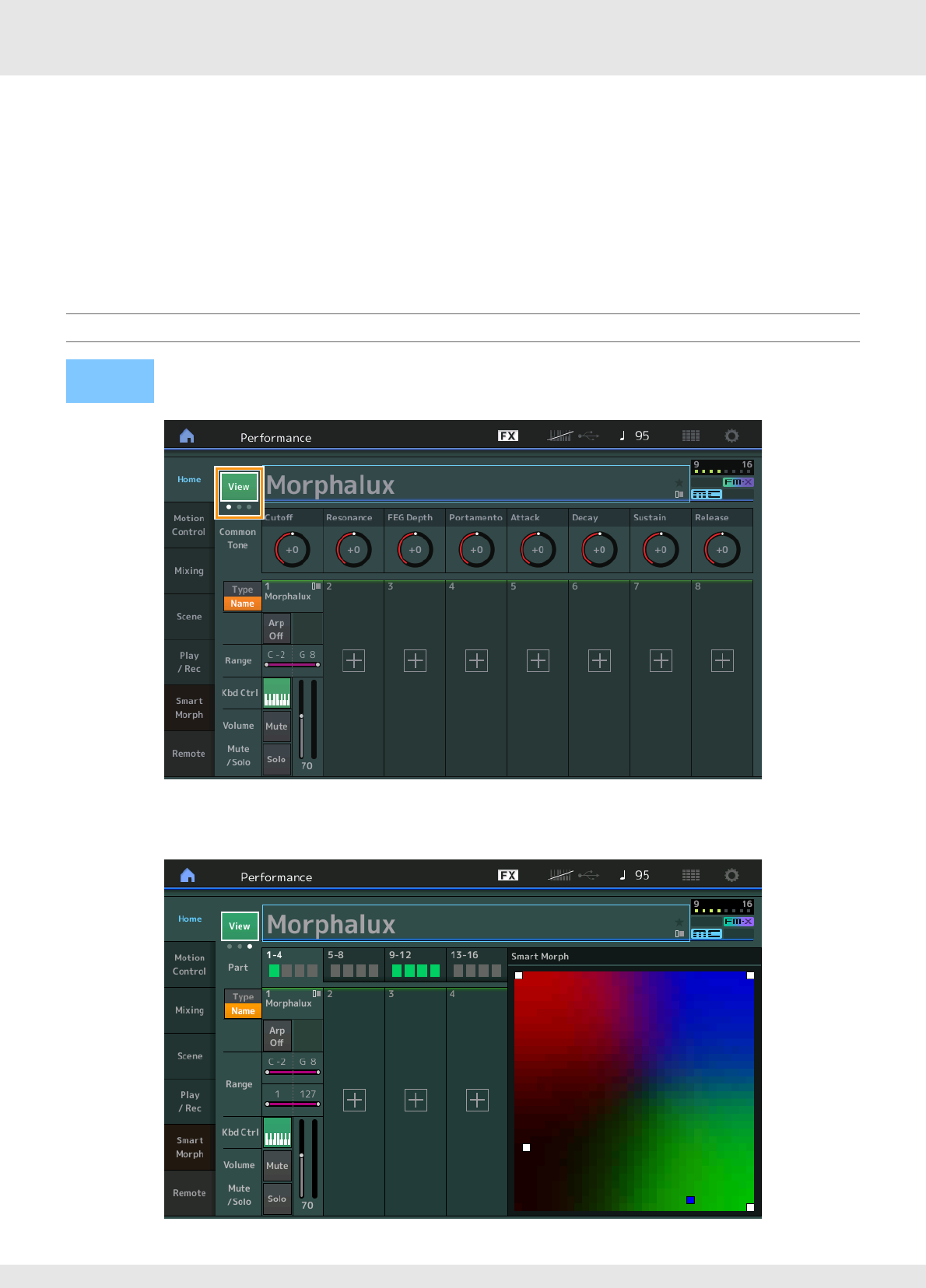
Task: Click the Home icon in the lower screen
Action: pos(188,876)
